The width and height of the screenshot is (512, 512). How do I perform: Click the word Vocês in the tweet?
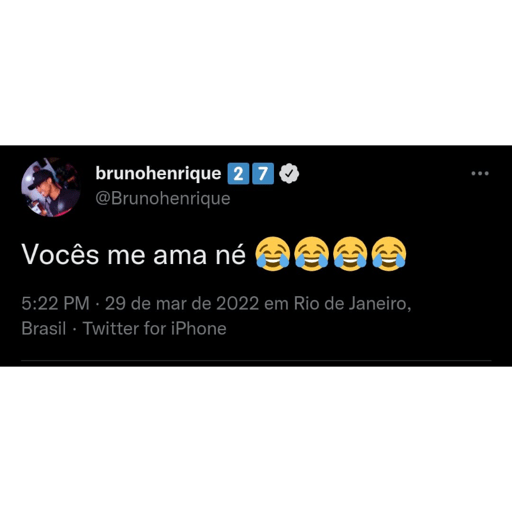click(60, 254)
